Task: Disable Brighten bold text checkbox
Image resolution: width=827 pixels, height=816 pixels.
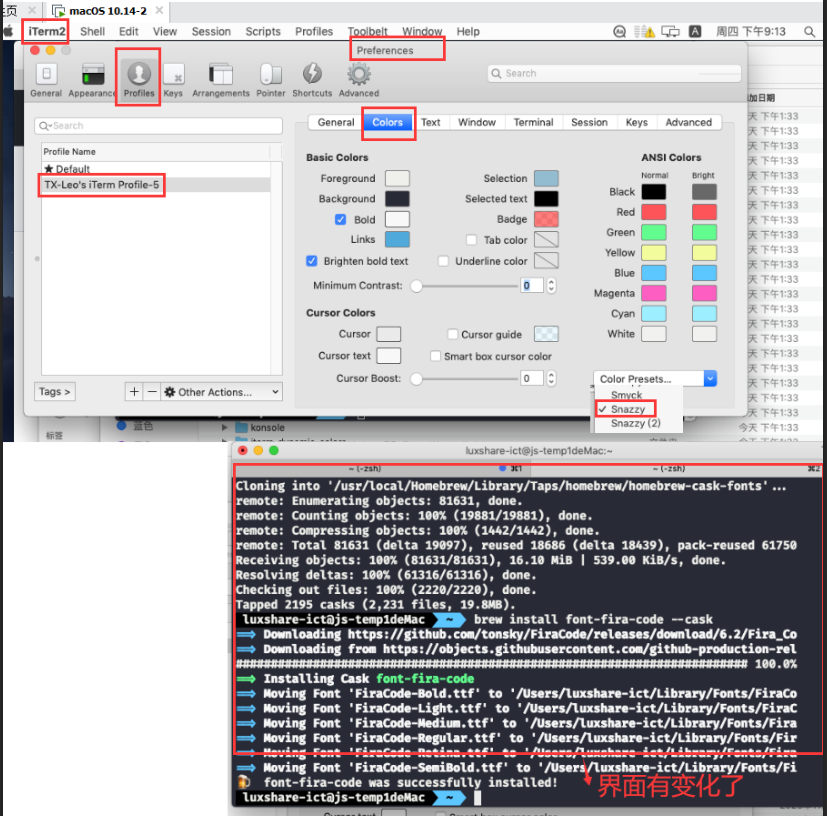Action: tap(312, 261)
